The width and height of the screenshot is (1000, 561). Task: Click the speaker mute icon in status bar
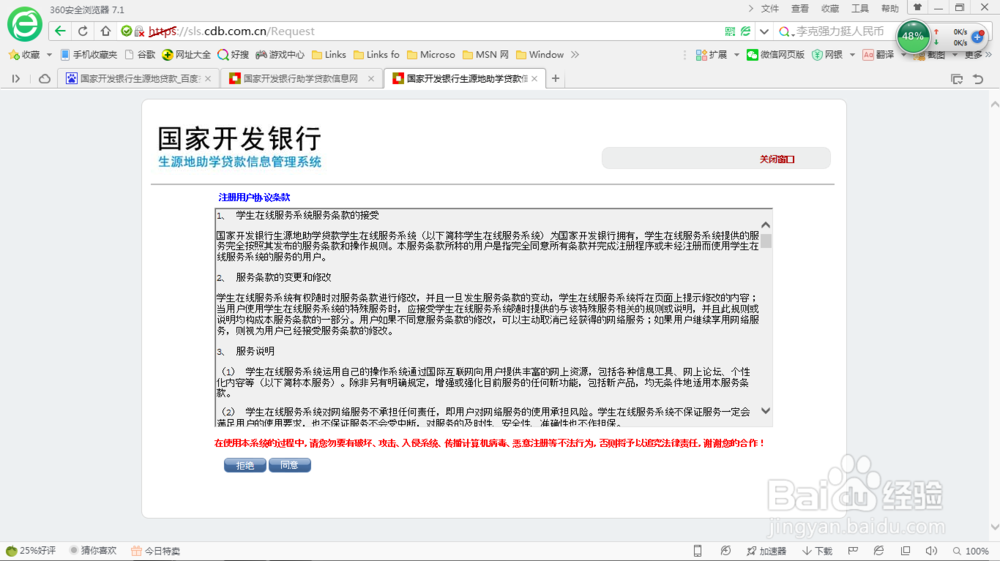(932, 551)
